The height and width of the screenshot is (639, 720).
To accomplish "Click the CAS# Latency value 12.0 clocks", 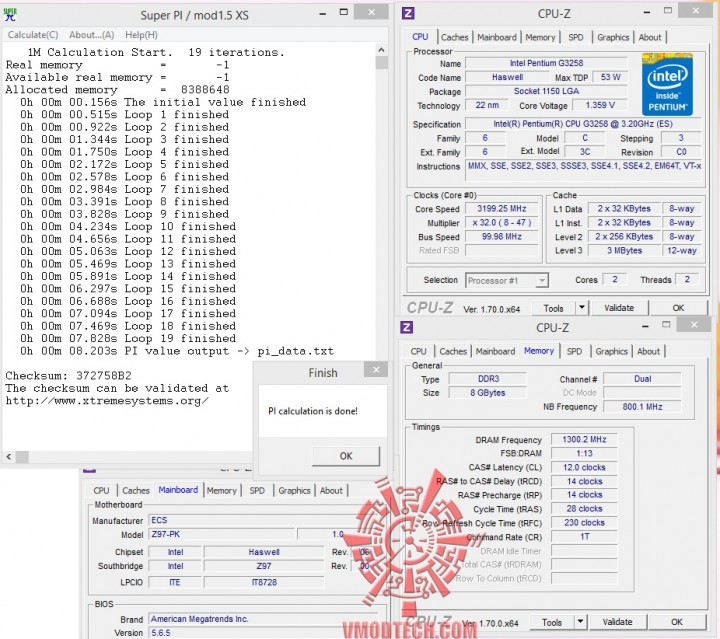I will click(584, 467).
